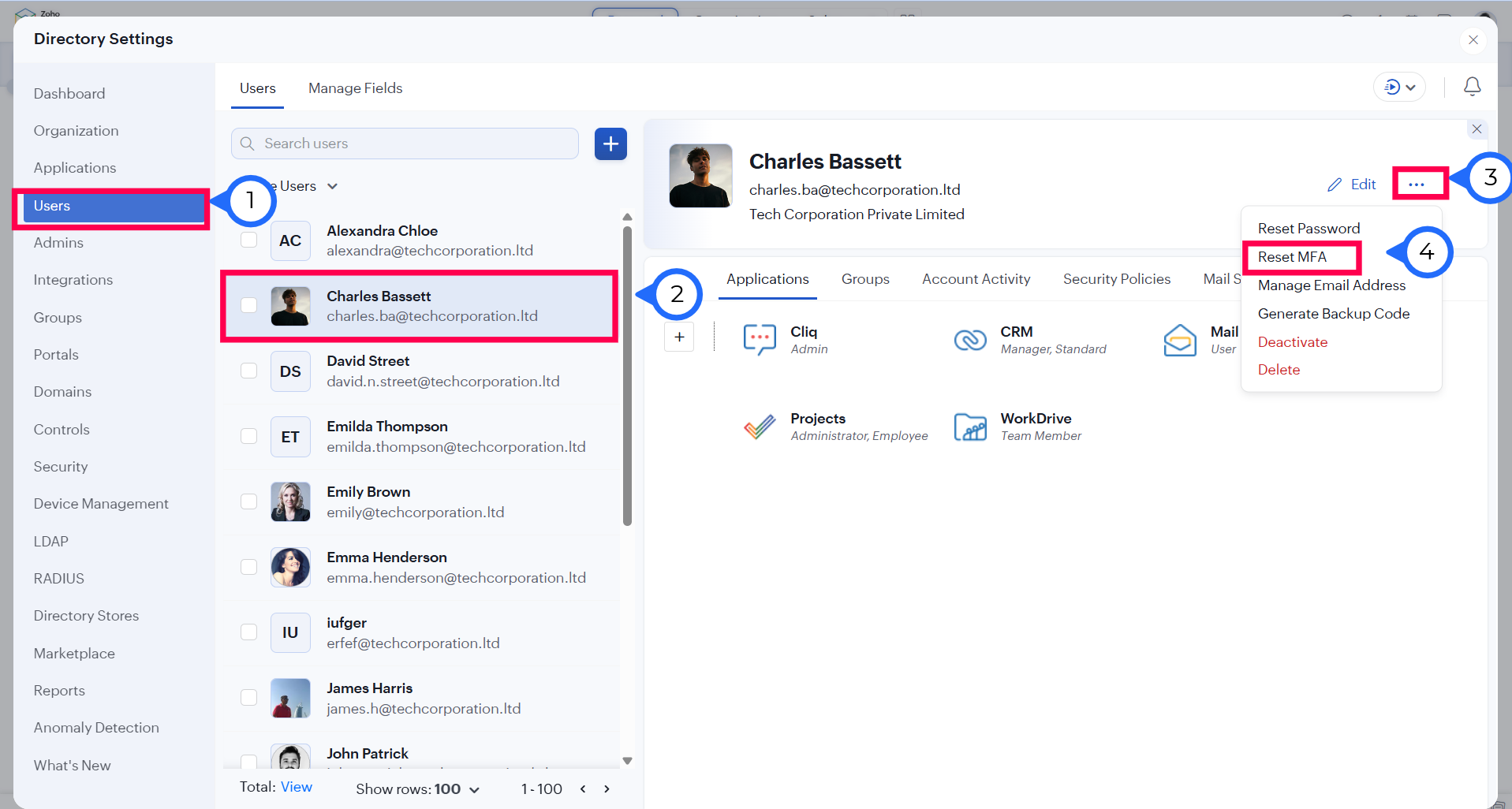This screenshot has width=1512, height=809.
Task: Open the Groups tab for Charles Bassett
Action: click(x=865, y=279)
